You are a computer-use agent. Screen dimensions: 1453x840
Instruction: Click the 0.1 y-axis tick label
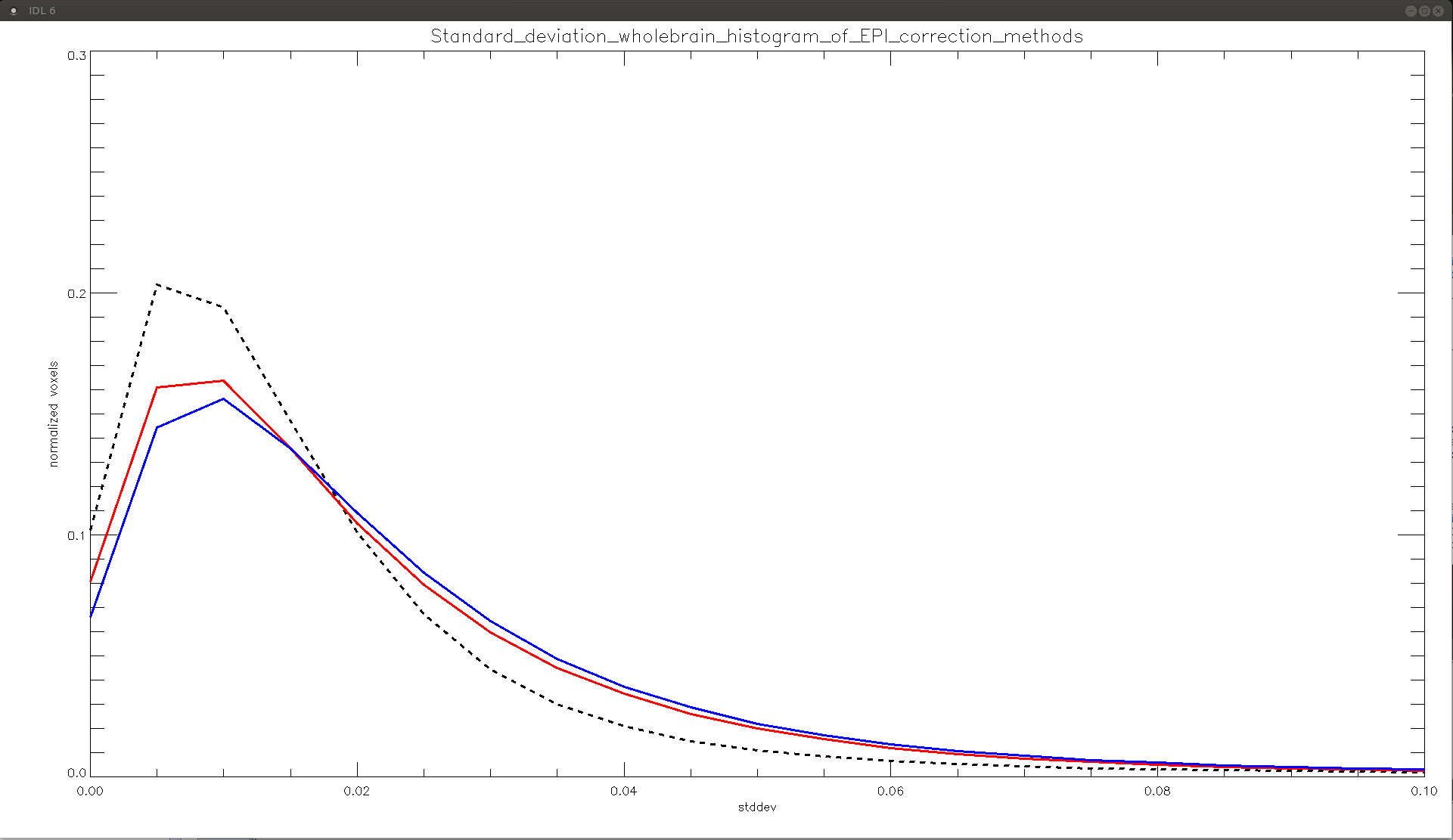[76, 535]
